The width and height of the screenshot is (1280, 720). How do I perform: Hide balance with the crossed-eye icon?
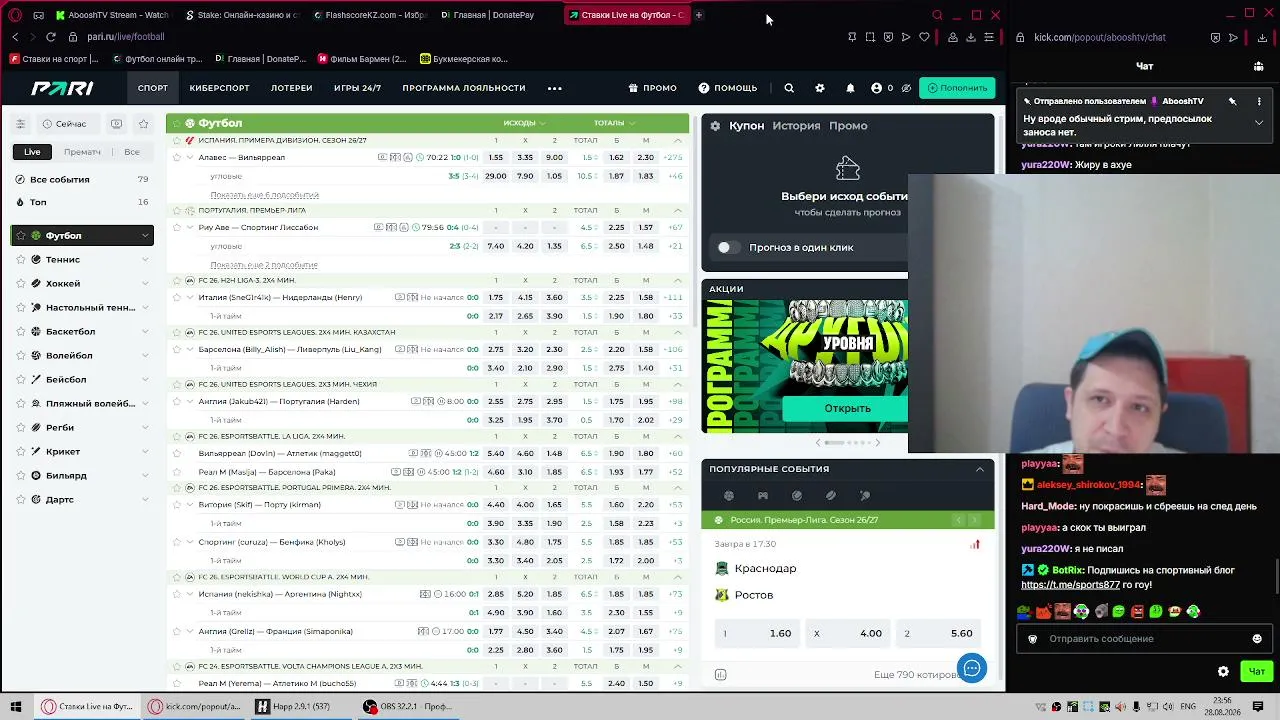[x=906, y=88]
